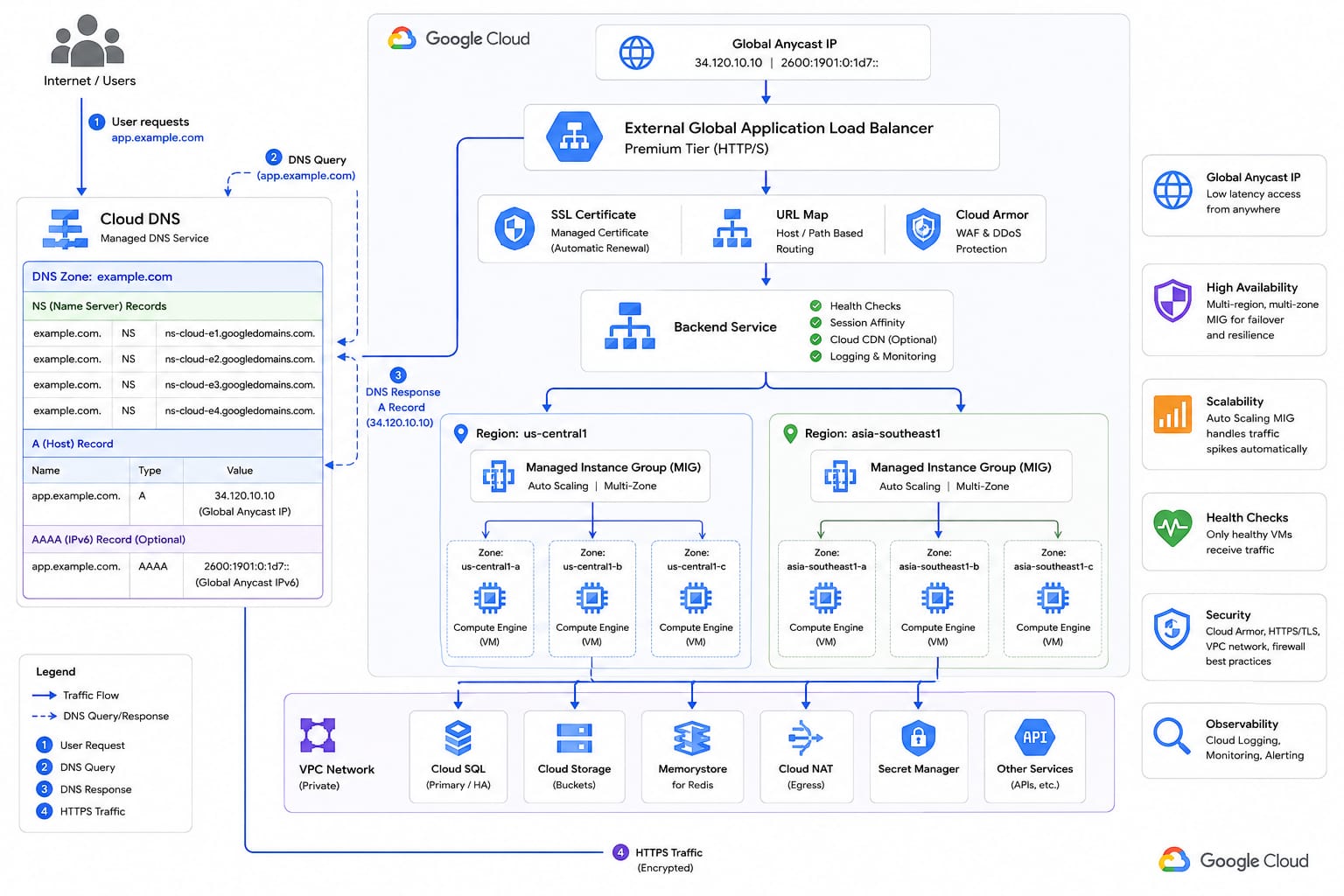
Task: Click the SSL Certificate shield icon
Action: pos(514,229)
